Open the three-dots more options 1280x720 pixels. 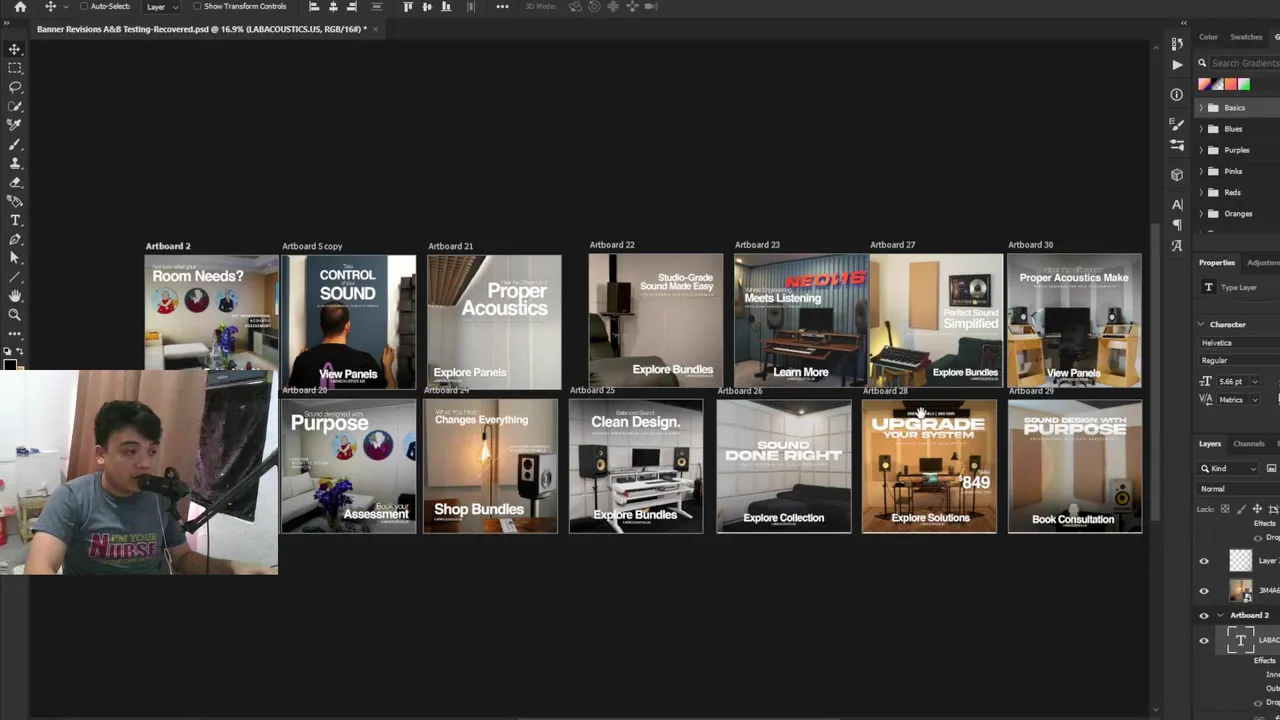(502, 7)
